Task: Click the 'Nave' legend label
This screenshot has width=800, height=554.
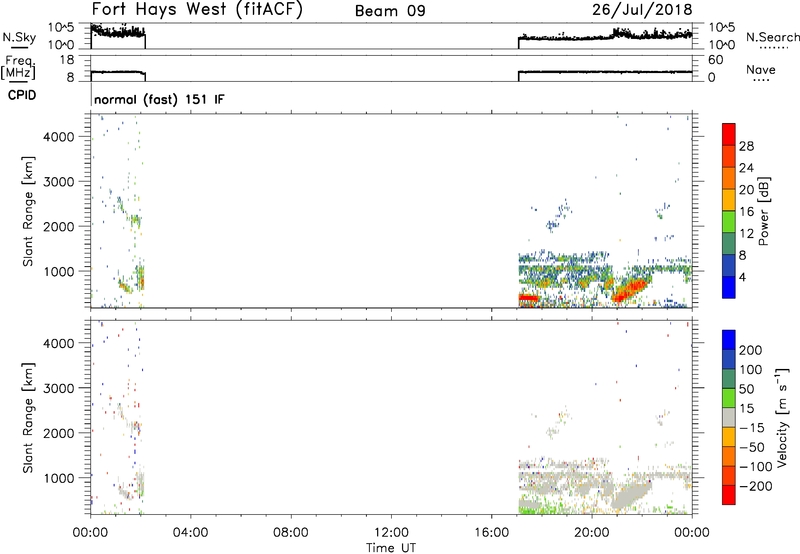Action: [x=761, y=70]
